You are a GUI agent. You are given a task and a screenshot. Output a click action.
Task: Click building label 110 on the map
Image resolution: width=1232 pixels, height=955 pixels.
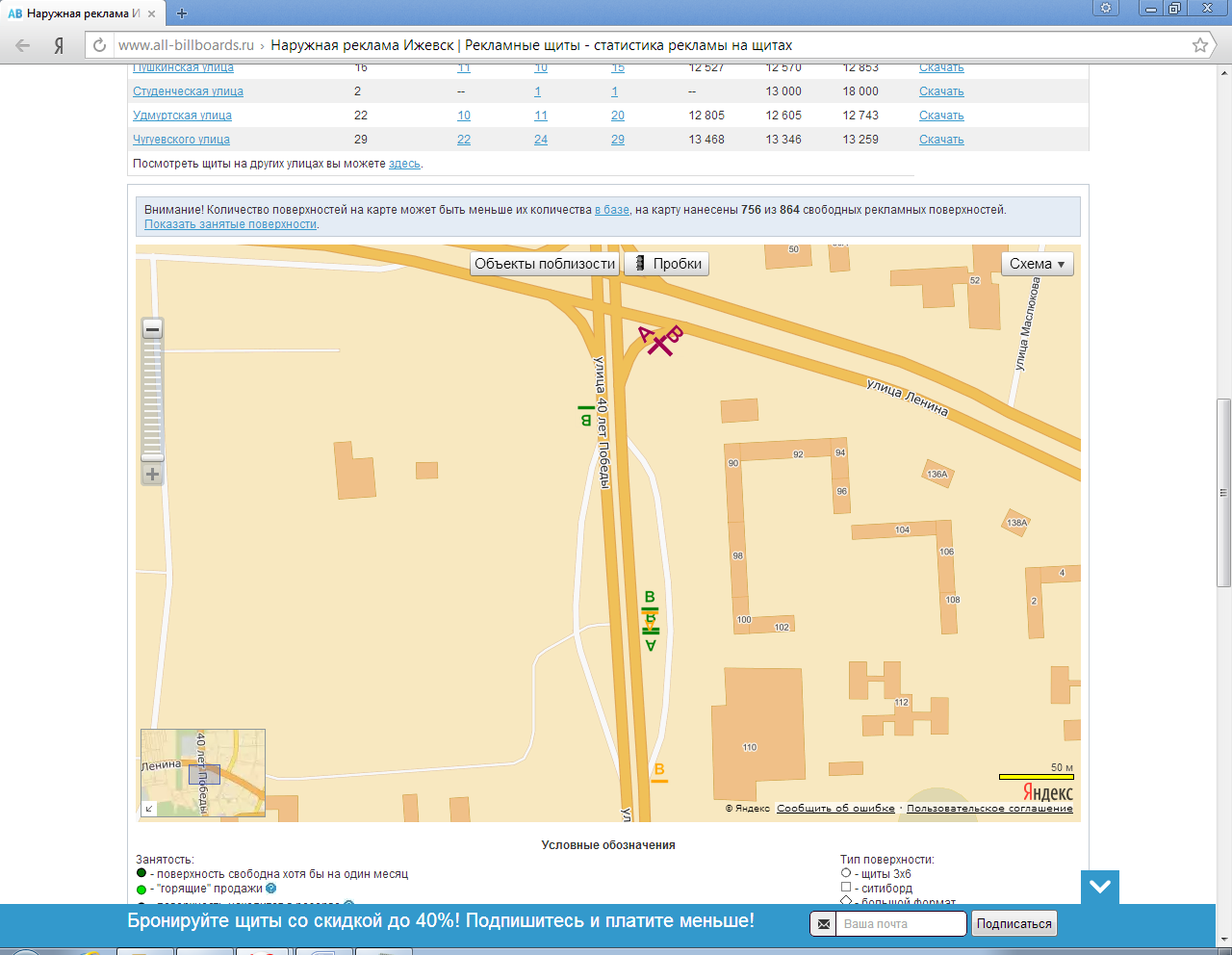click(x=750, y=747)
